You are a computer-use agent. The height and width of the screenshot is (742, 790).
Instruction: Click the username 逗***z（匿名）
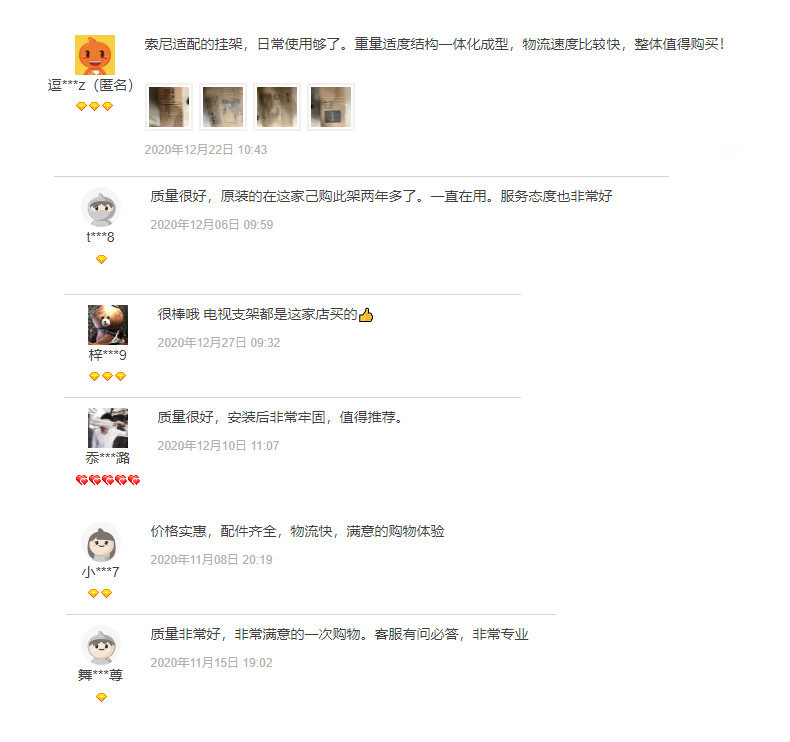click(91, 85)
